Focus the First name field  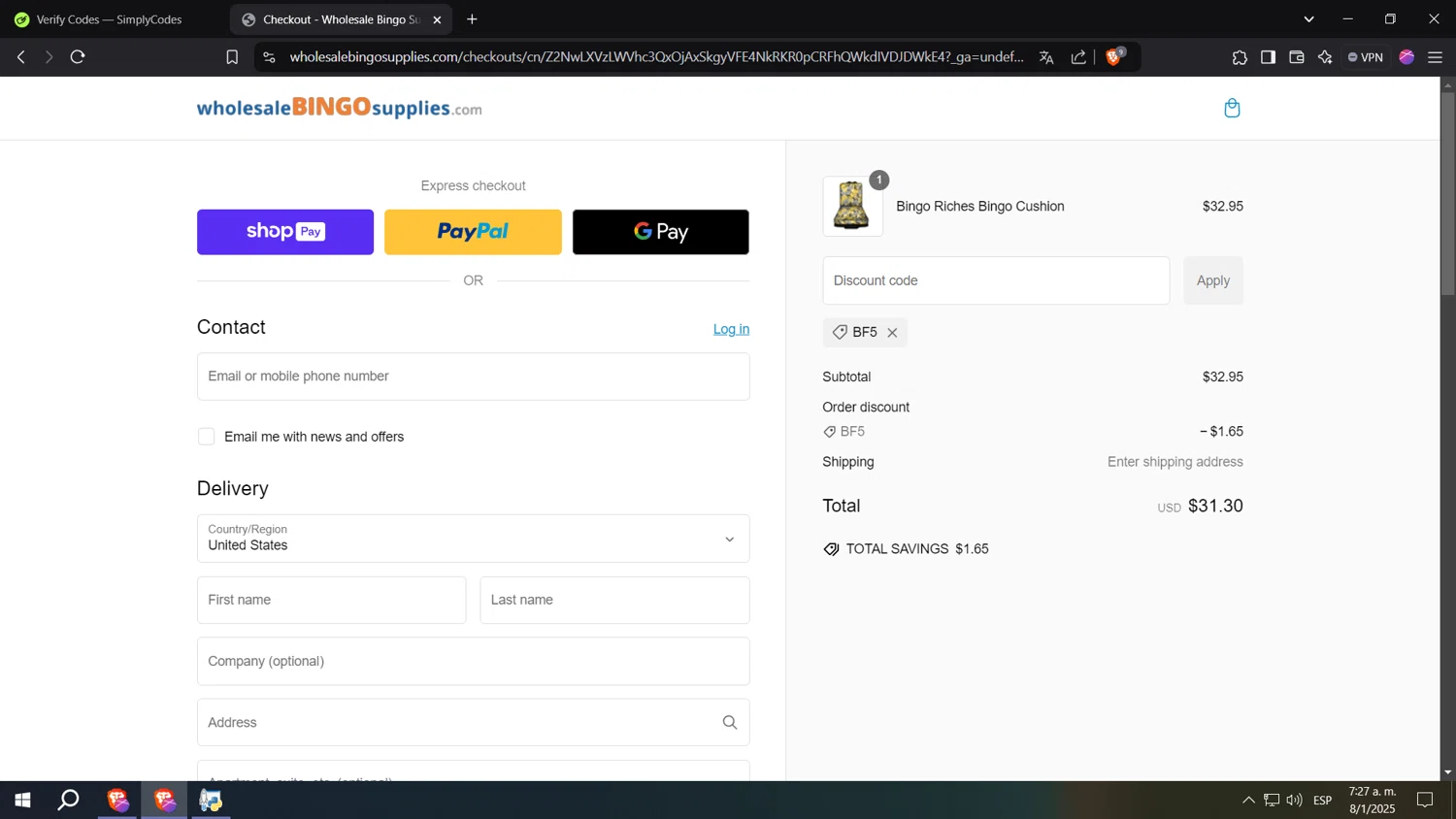click(x=331, y=600)
